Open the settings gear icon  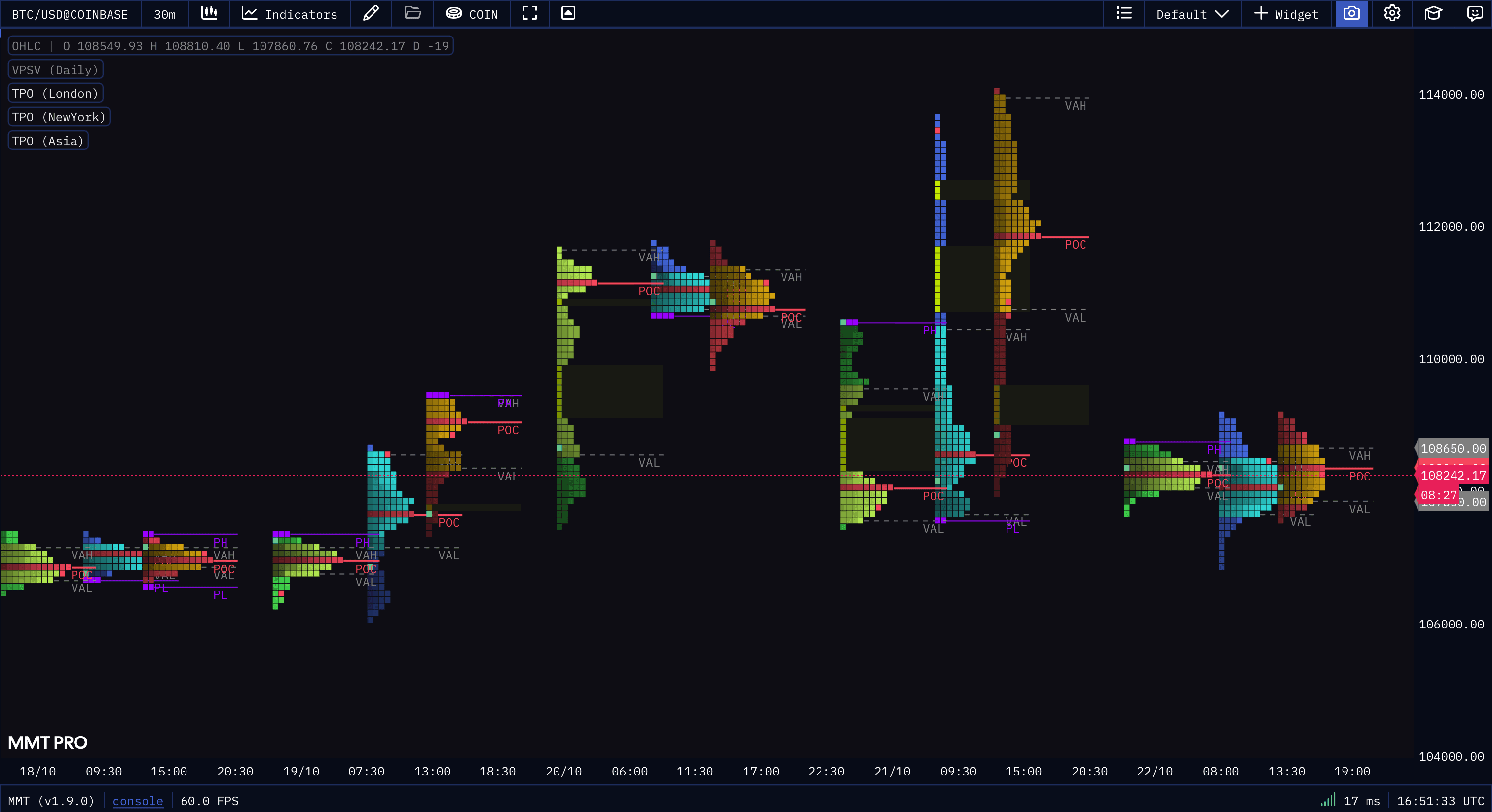(x=1392, y=13)
